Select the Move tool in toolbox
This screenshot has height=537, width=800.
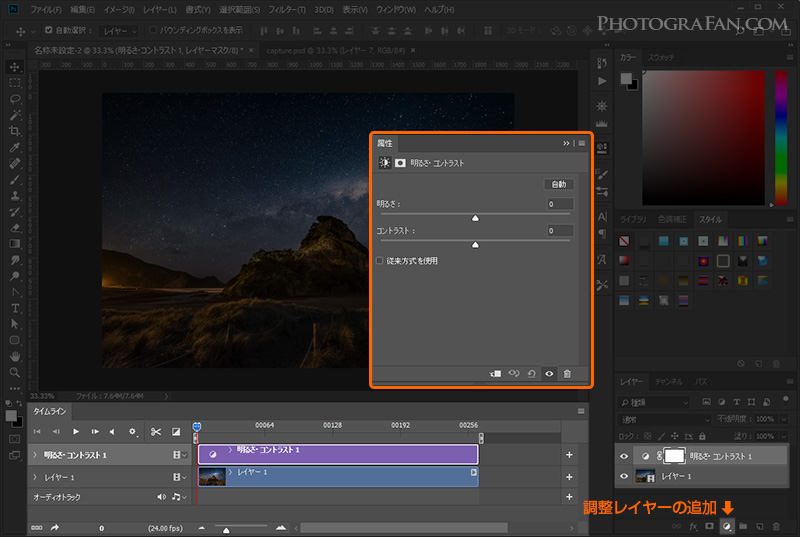[15, 67]
